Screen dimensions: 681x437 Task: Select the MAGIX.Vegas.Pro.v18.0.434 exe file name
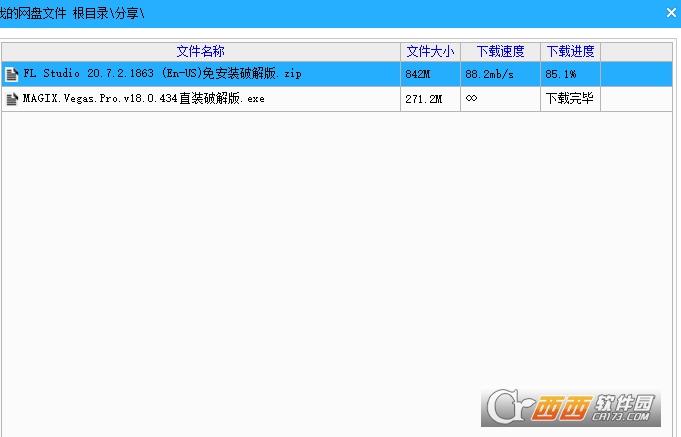pyautogui.click(x=144, y=99)
